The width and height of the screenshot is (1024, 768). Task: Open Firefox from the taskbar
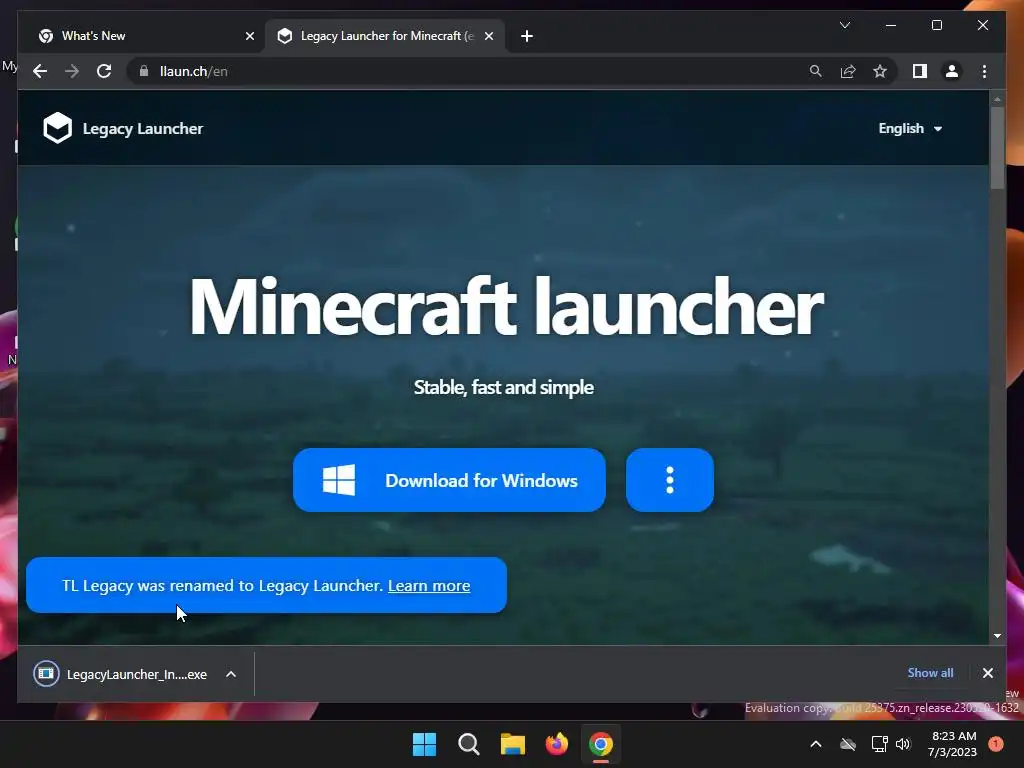click(x=556, y=744)
